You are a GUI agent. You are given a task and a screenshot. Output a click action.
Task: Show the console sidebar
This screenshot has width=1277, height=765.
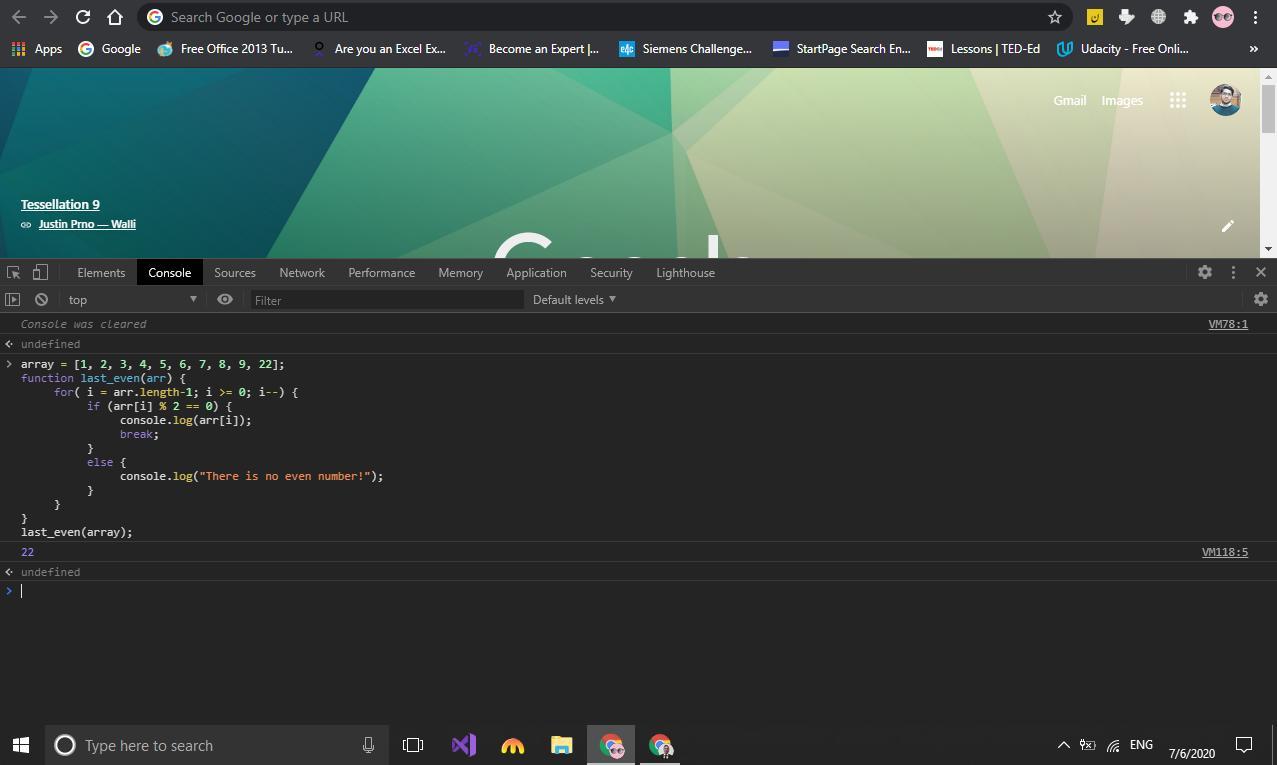pos(13,299)
